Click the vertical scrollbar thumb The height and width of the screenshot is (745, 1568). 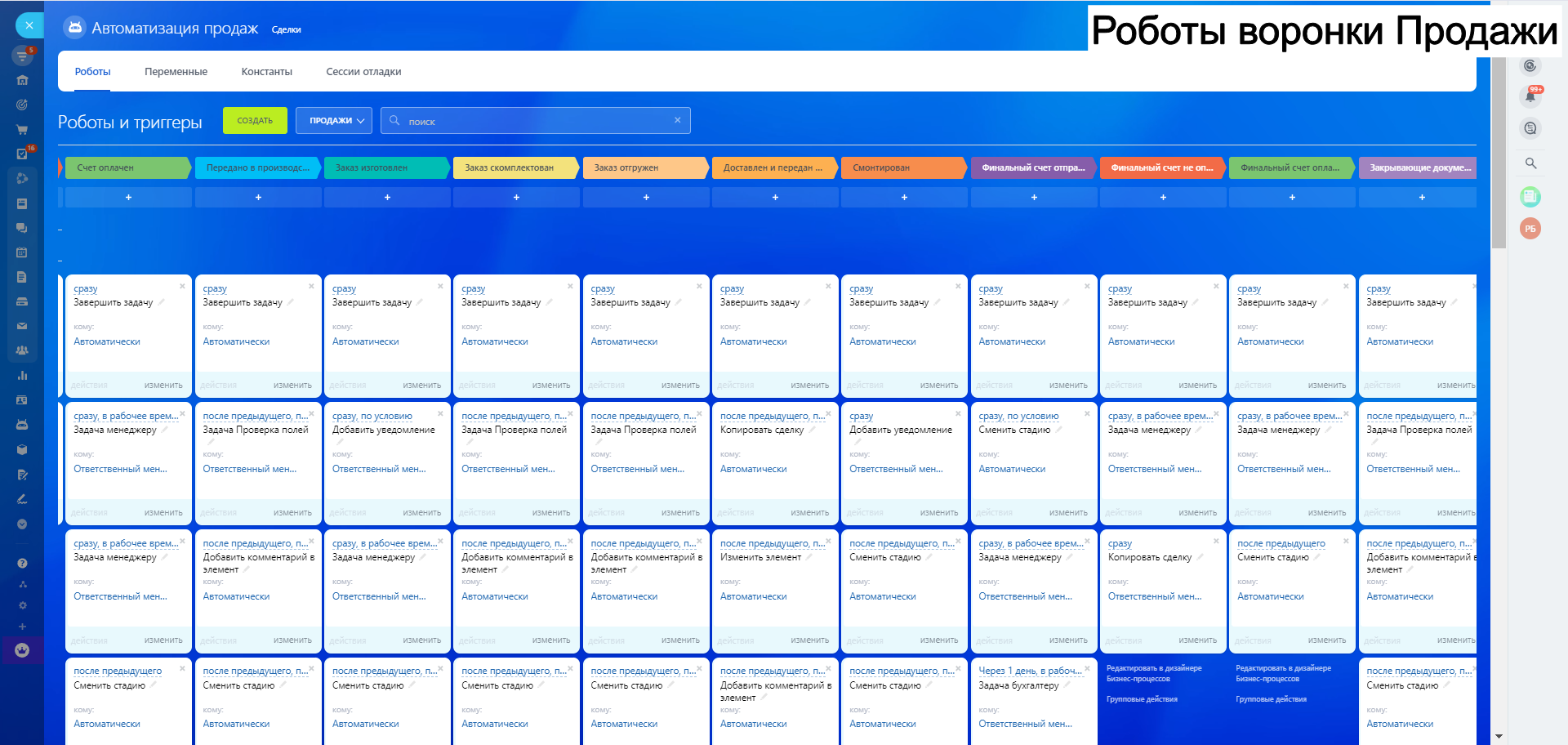tap(1498, 151)
